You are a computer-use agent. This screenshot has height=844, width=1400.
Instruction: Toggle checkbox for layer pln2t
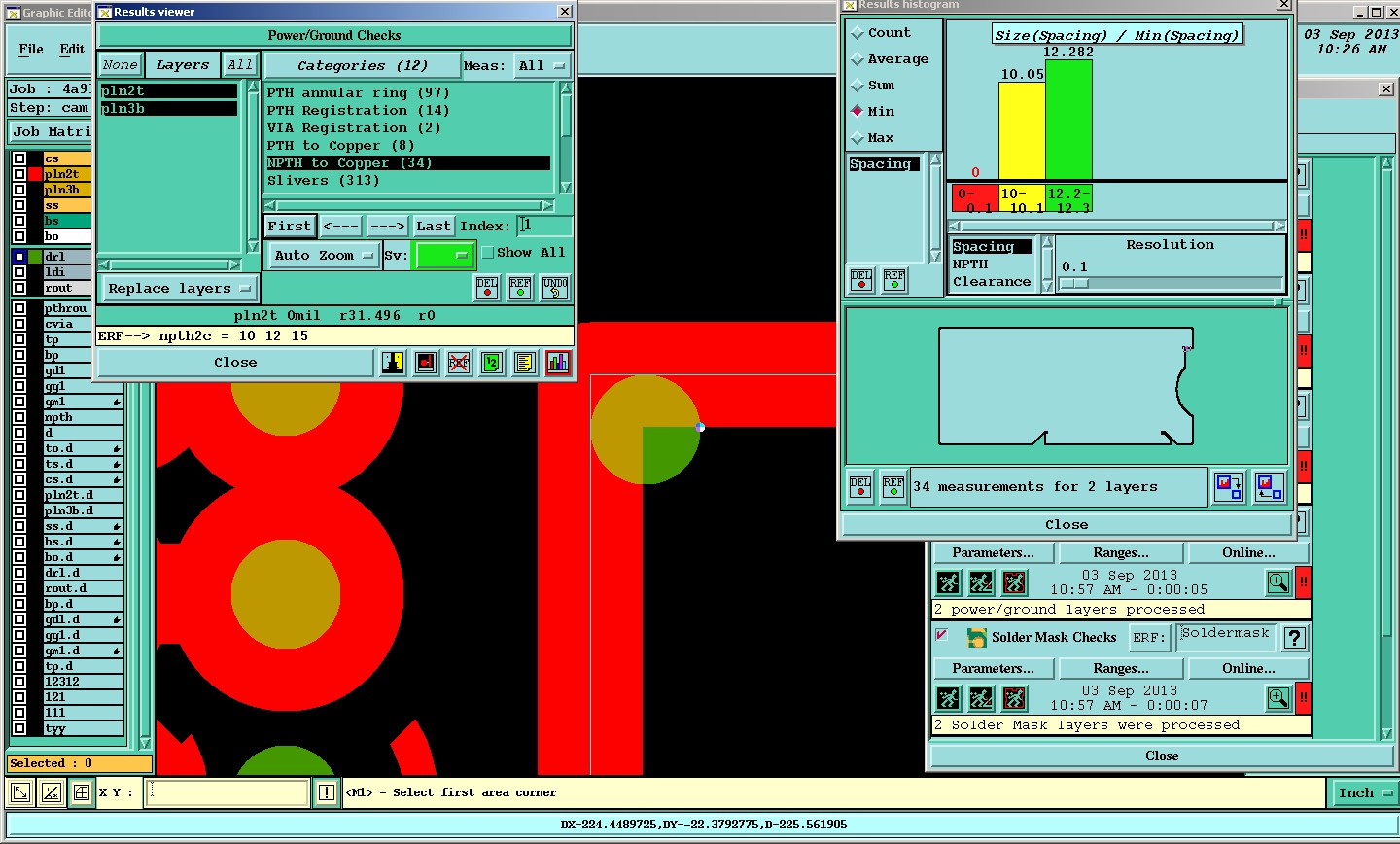19,174
